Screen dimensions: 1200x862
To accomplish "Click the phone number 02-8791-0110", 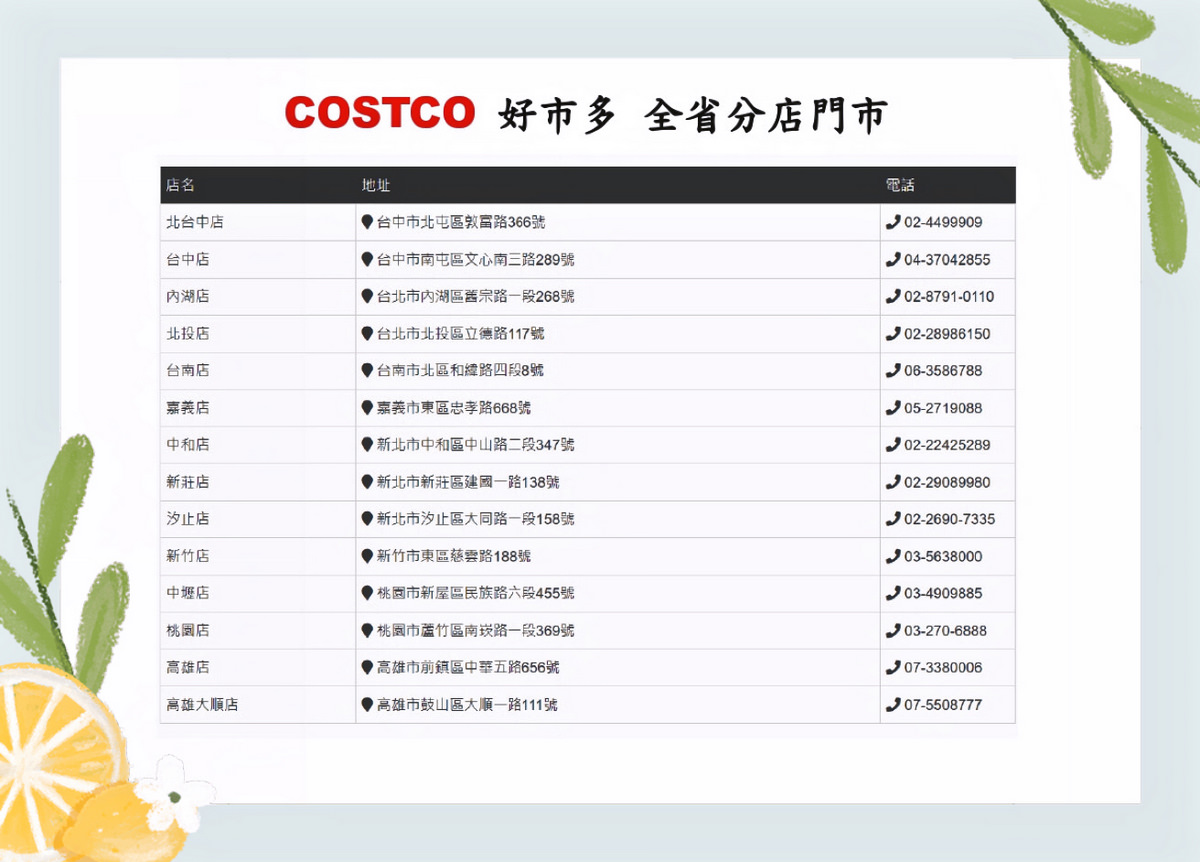I will click(x=950, y=296).
